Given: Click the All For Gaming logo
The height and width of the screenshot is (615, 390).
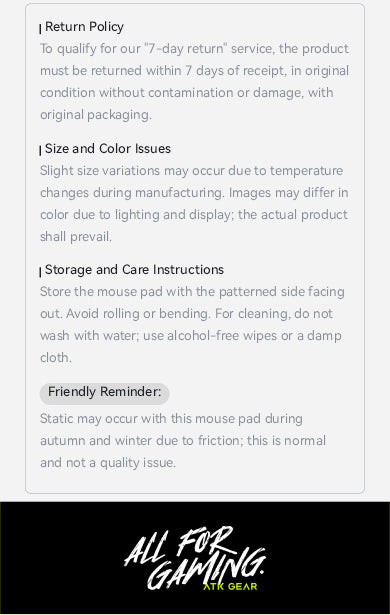Looking at the screenshot, I should coord(195,558).
